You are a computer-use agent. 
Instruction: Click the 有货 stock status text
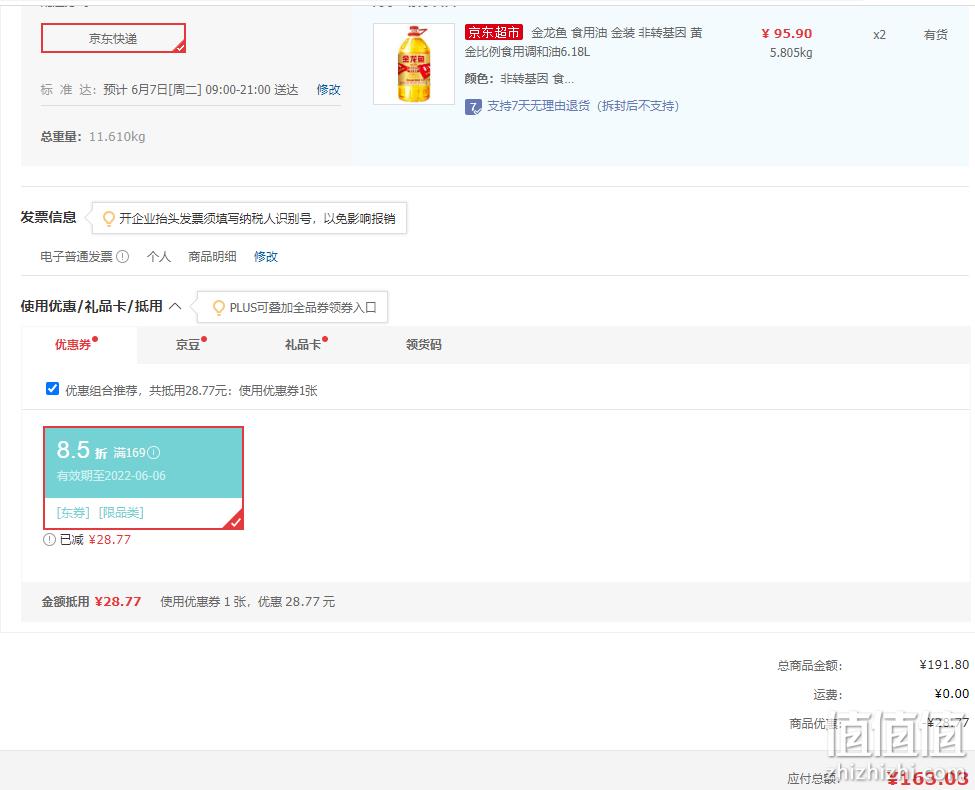pyautogui.click(x=936, y=35)
